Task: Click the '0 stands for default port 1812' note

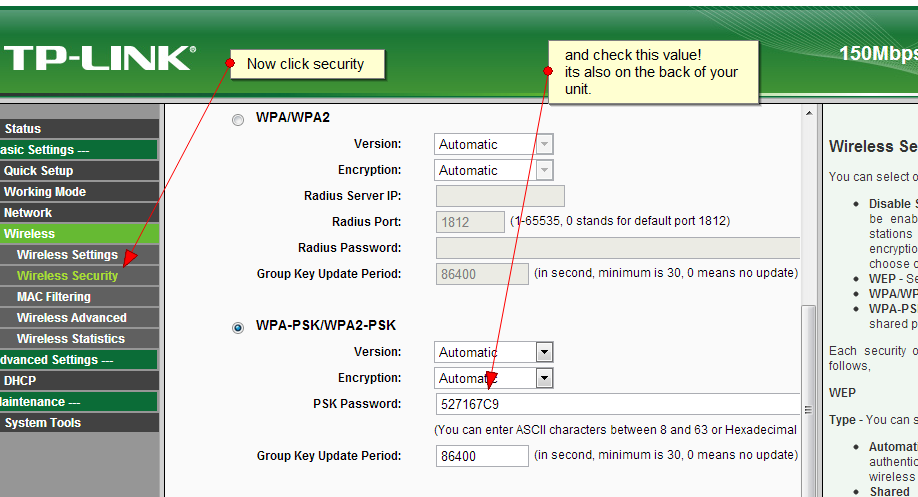Action: pyautogui.click(x=646, y=221)
